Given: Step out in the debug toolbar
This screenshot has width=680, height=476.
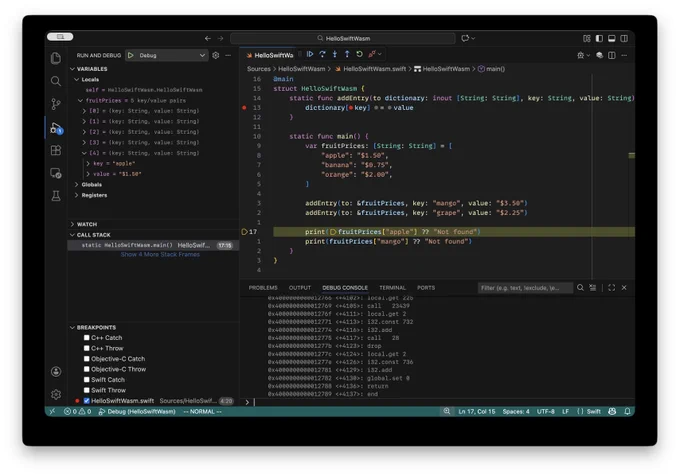Looking at the screenshot, I should tap(347, 54).
